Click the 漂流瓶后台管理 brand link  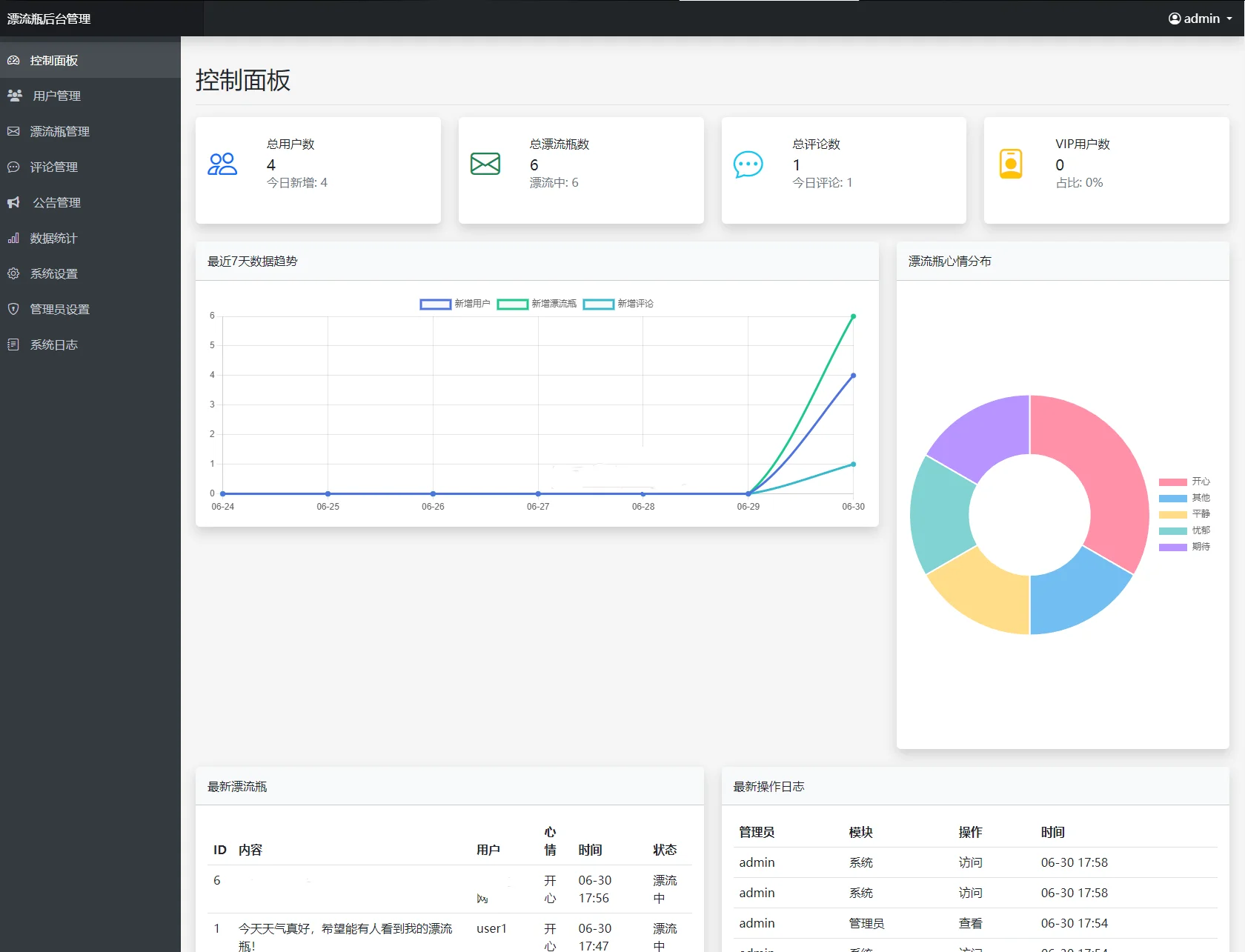(x=49, y=19)
